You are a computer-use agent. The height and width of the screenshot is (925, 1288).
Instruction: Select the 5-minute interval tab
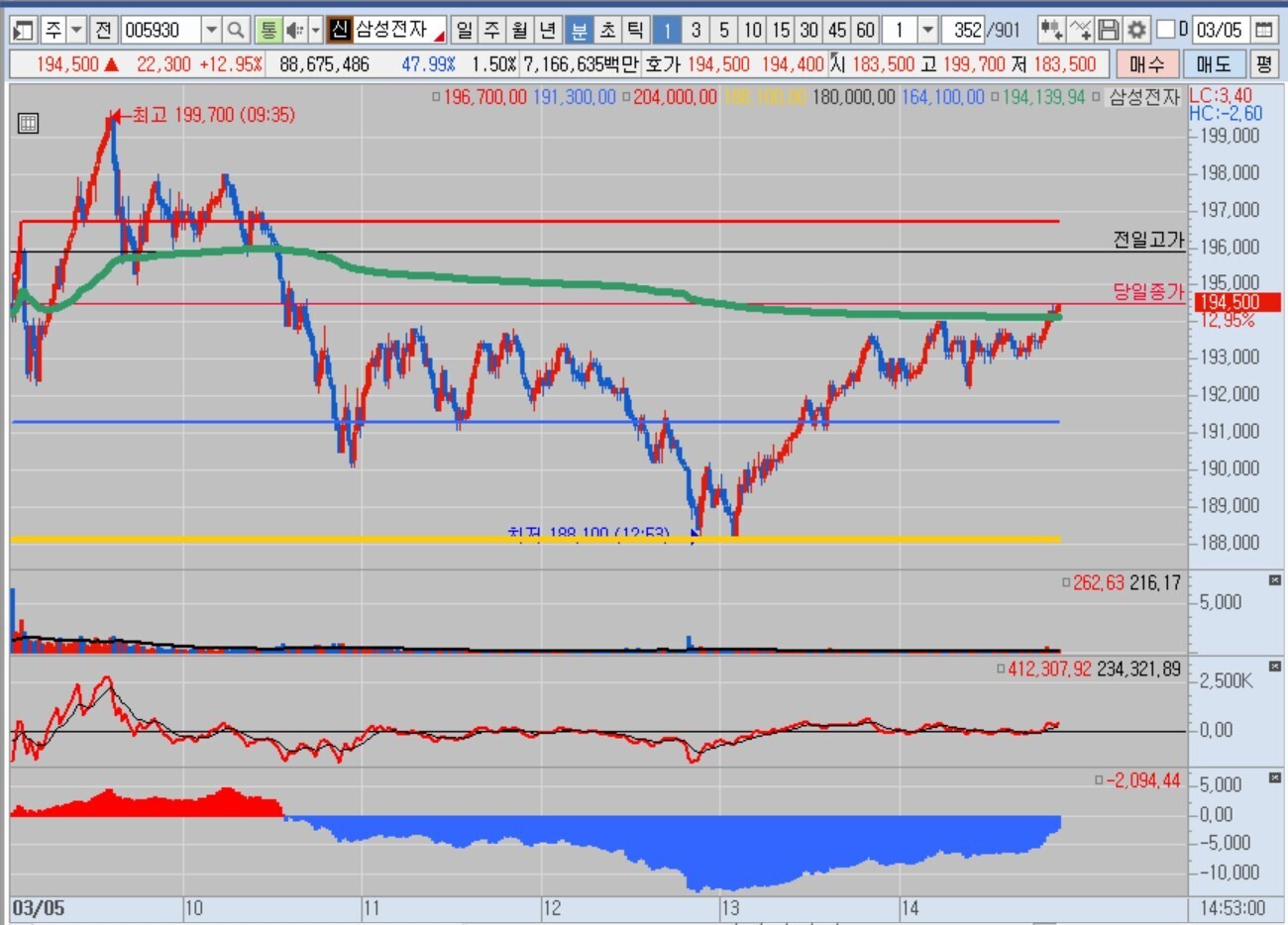pyautogui.click(x=724, y=31)
